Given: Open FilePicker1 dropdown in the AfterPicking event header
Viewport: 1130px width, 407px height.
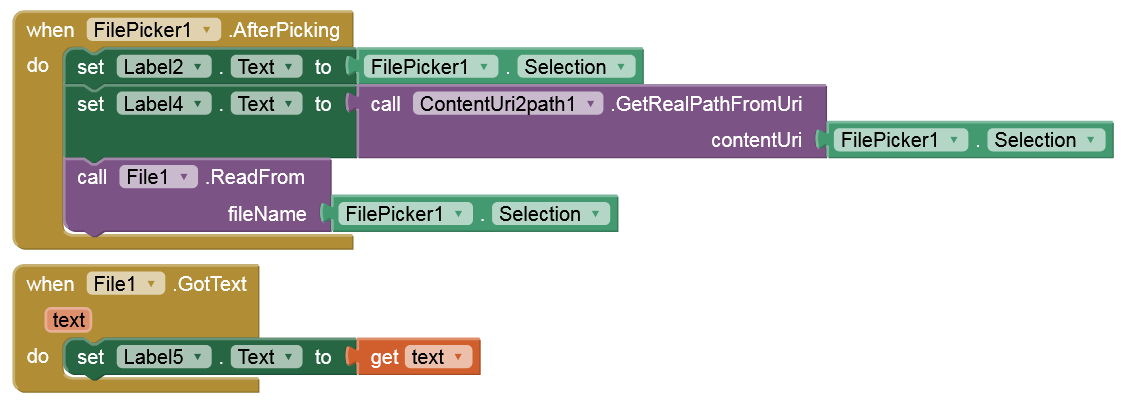Looking at the screenshot, I should pyautogui.click(x=206, y=30).
